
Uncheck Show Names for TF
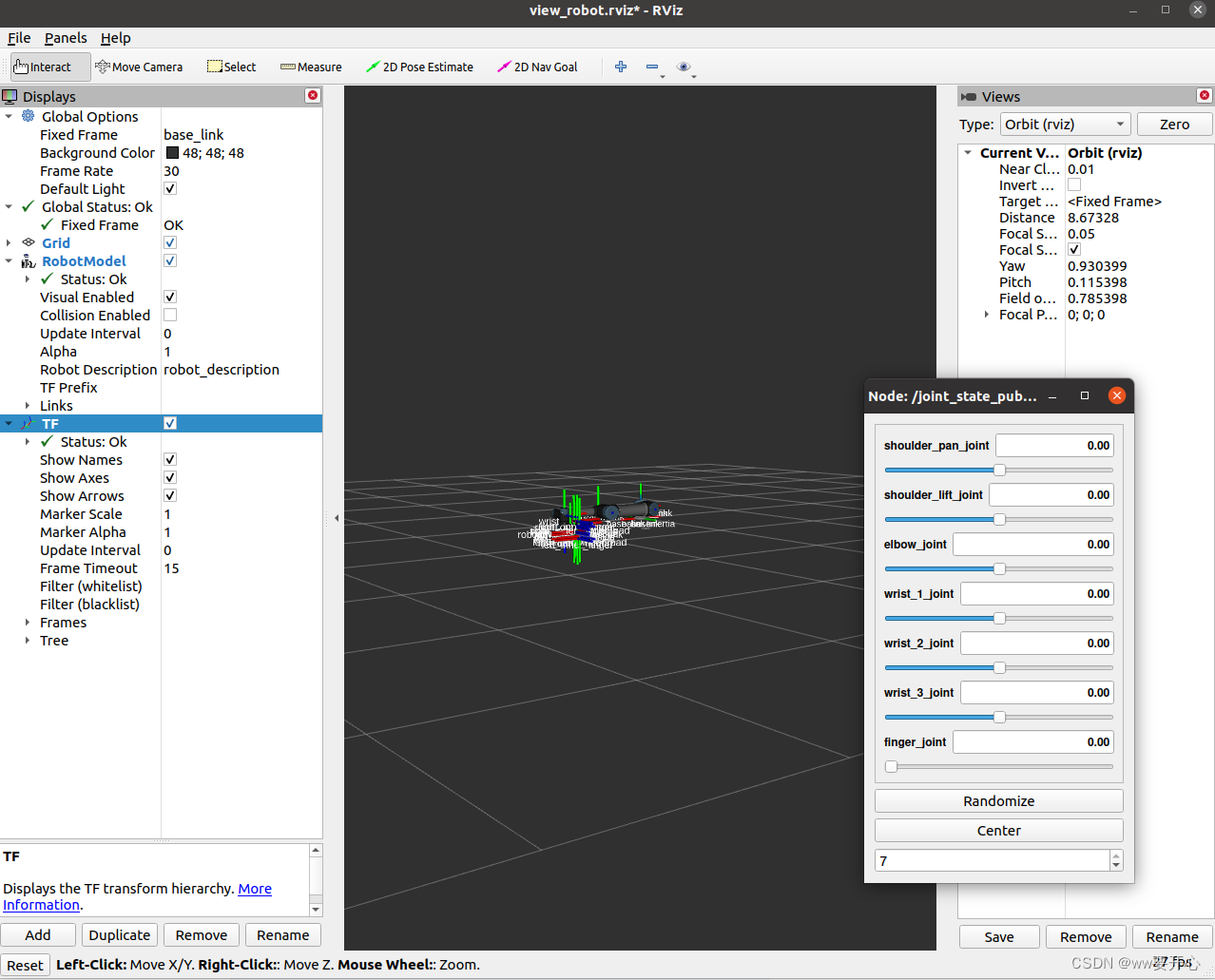click(x=170, y=459)
